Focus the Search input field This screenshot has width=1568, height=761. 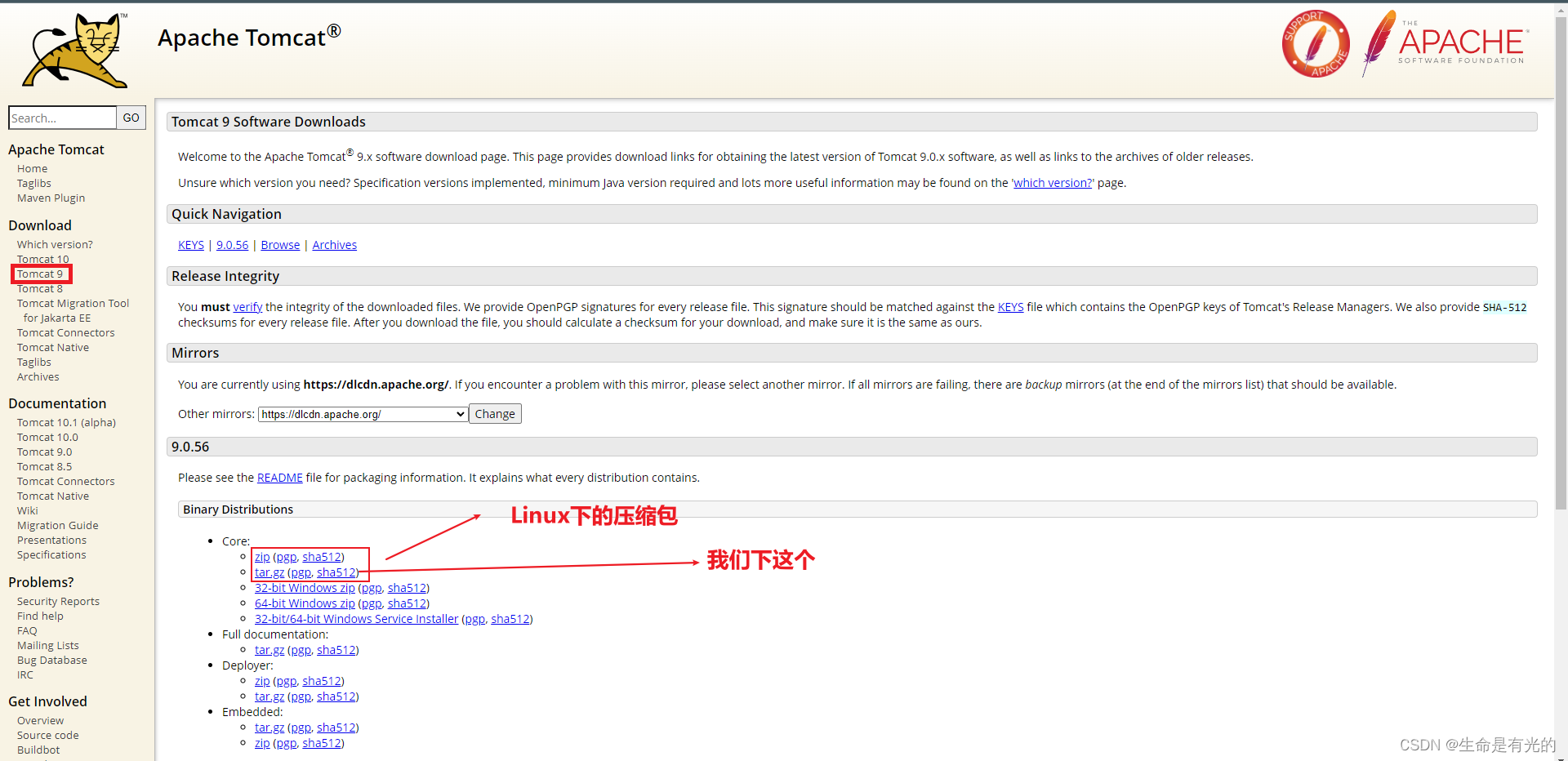[63, 118]
